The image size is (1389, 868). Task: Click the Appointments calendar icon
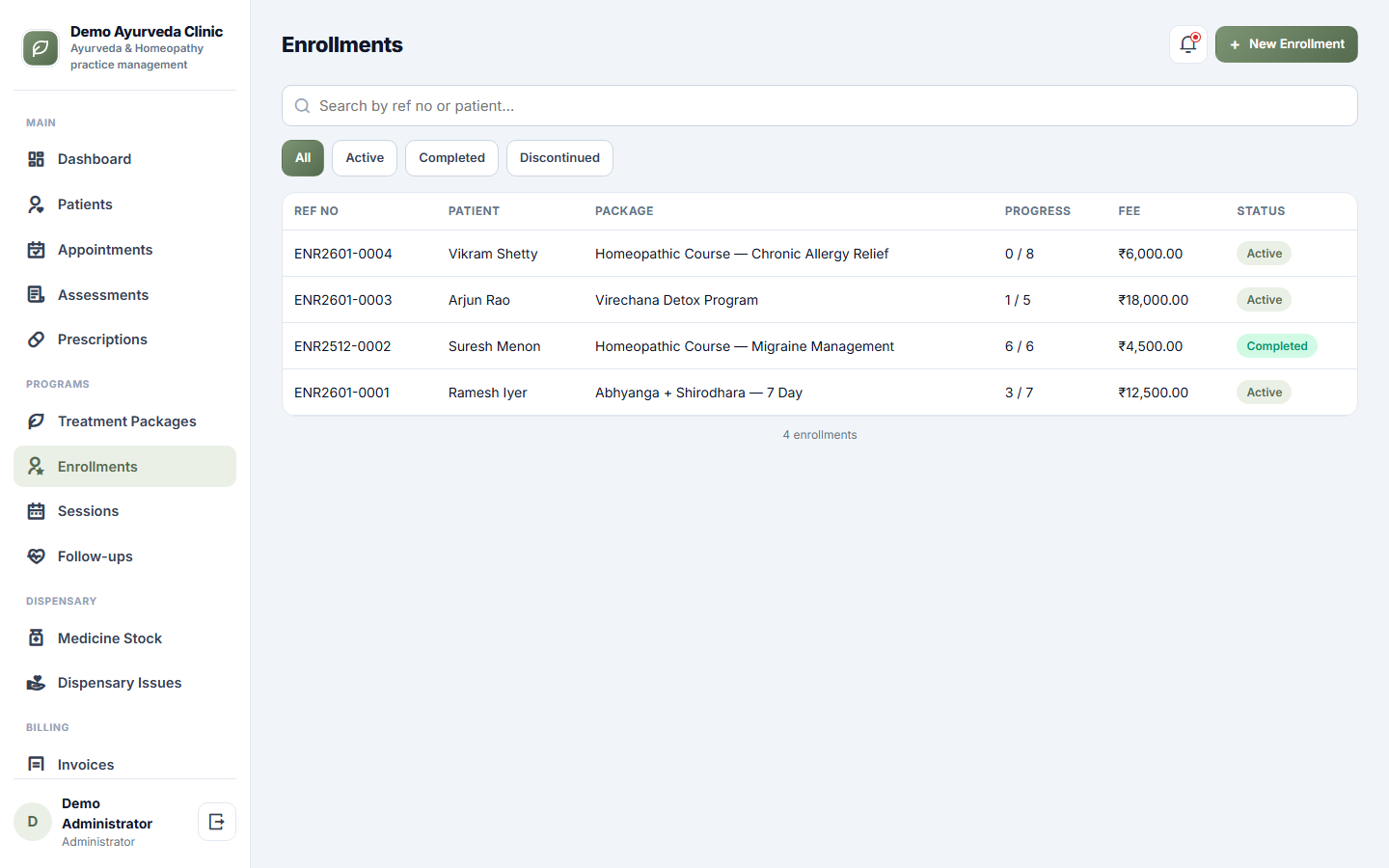click(36, 250)
